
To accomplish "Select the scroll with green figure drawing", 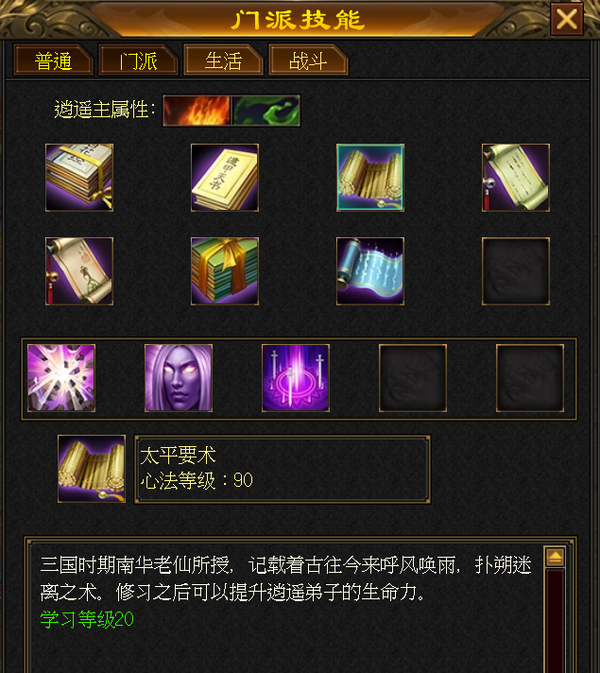I will pos(79,271).
